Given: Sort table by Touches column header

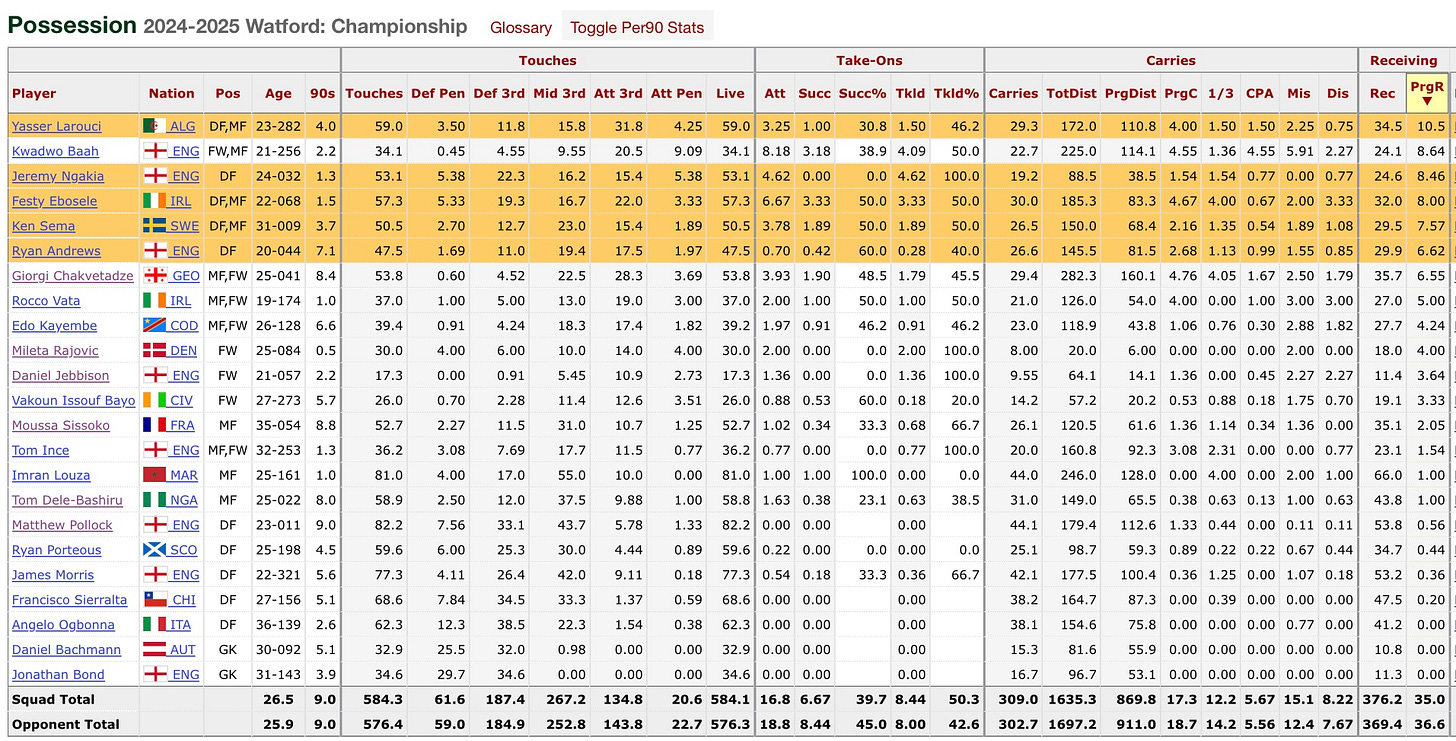Looking at the screenshot, I should tap(373, 93).
